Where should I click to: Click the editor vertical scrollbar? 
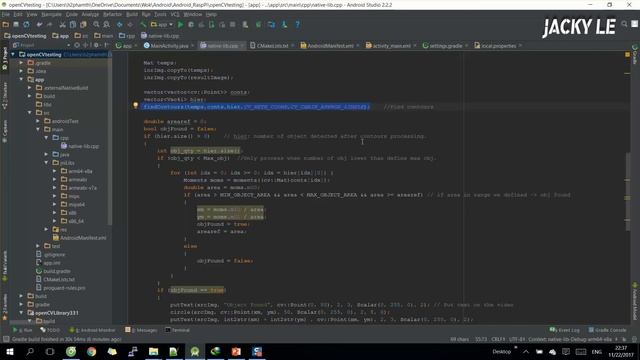pyautogui.click(x=627, y=192)
